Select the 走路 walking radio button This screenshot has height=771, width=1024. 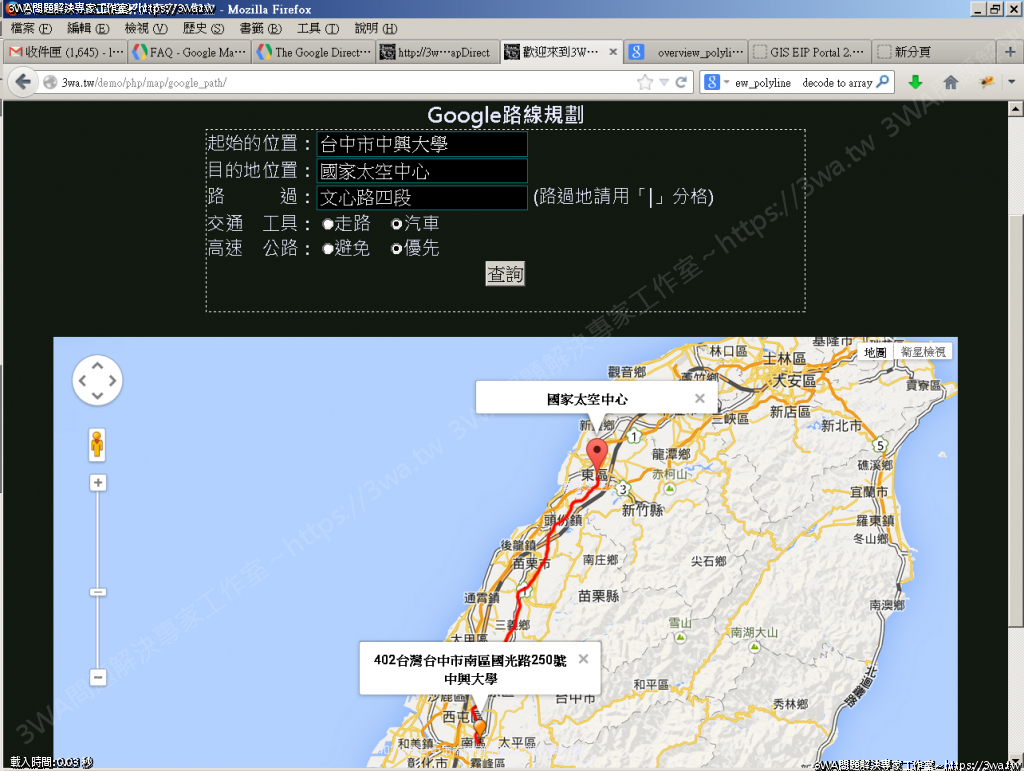click(328, 224)
